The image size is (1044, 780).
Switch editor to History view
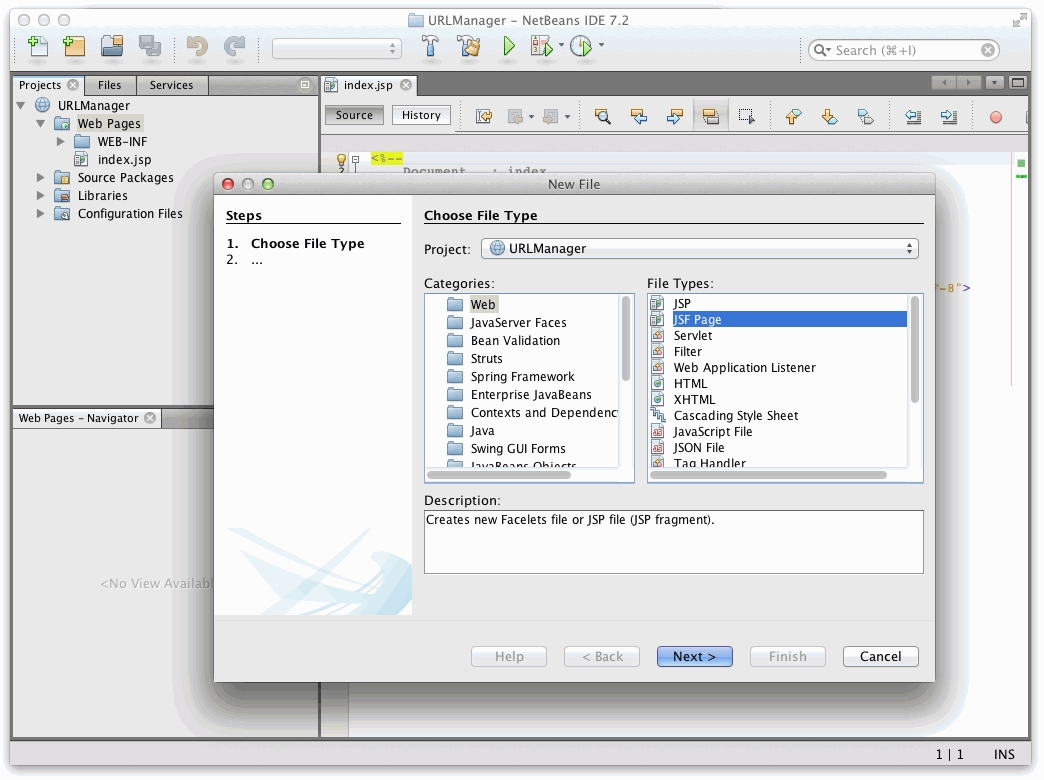421,115
